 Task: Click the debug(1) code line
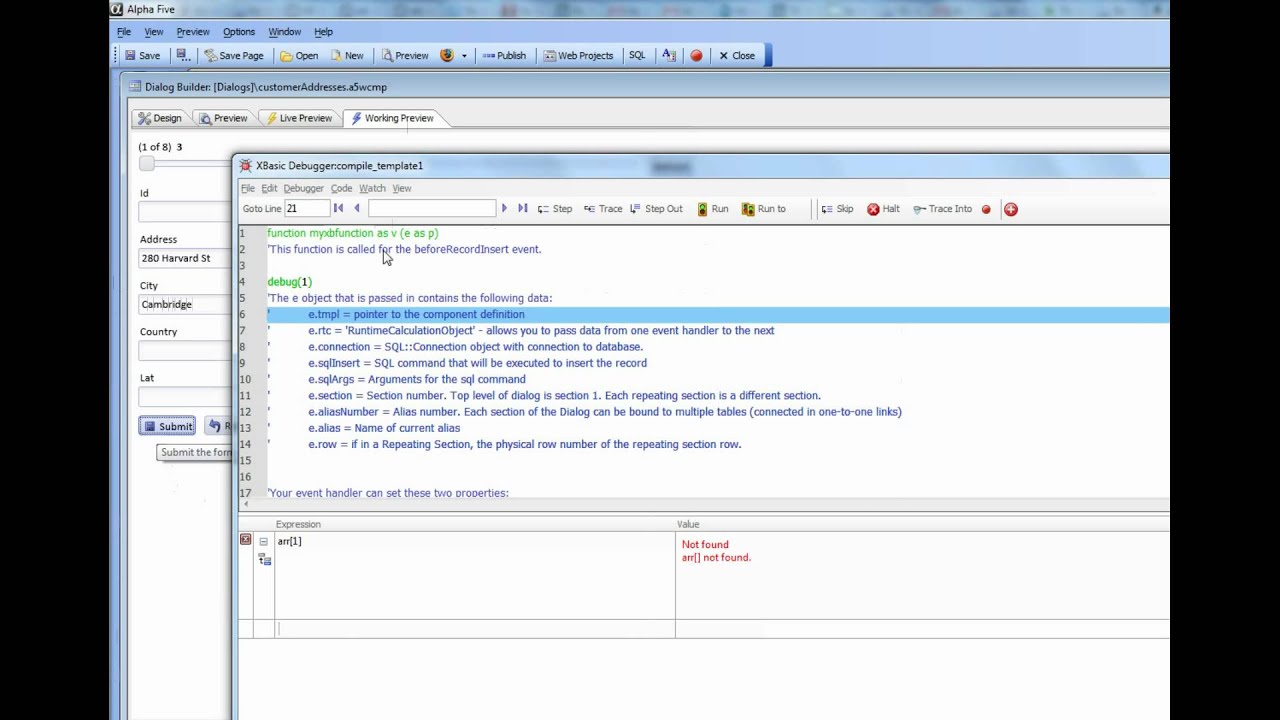tap(290, 282)
